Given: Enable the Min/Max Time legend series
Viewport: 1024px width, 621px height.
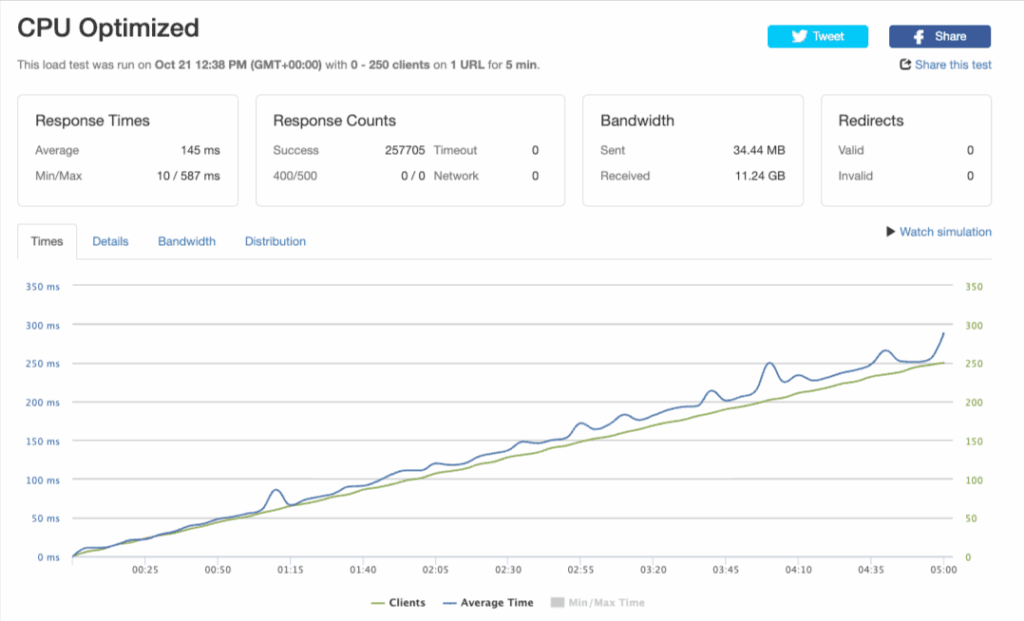Looking at the screenshot, I should (x=607, y=603).
